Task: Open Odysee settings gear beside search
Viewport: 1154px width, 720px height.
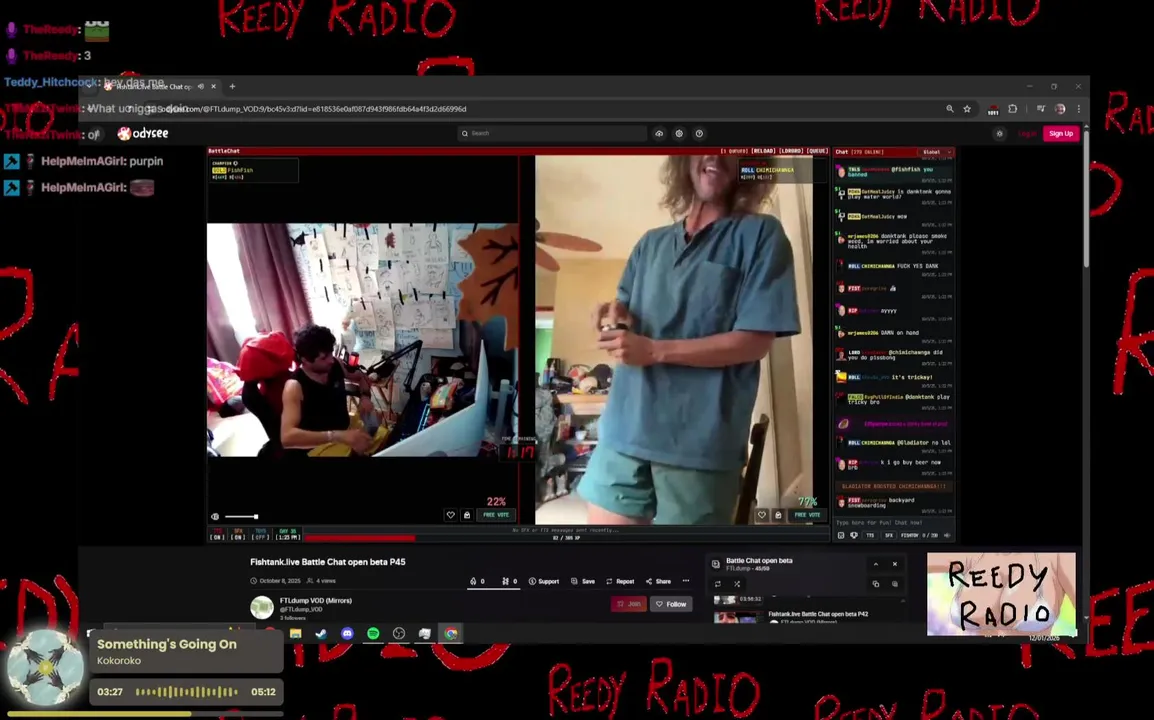Action: pyautogui.click(x=679, y=133)
